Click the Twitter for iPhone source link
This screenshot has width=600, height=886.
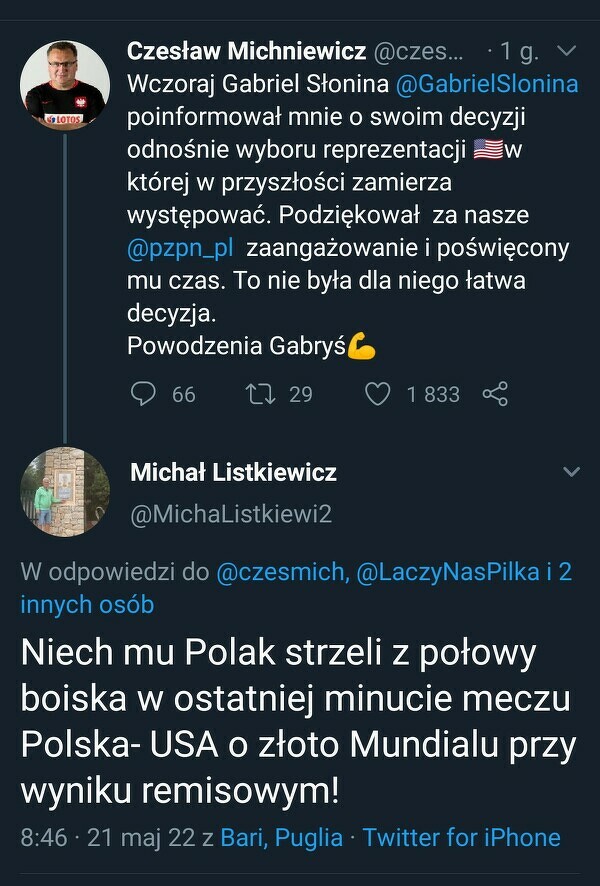point(461,837)
